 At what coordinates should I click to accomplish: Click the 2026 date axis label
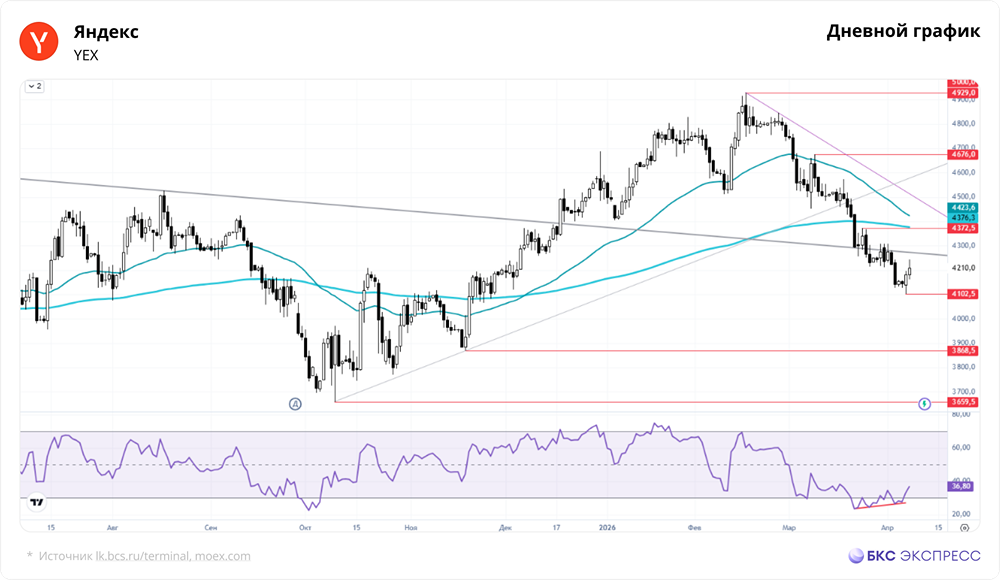click(607, 528)
